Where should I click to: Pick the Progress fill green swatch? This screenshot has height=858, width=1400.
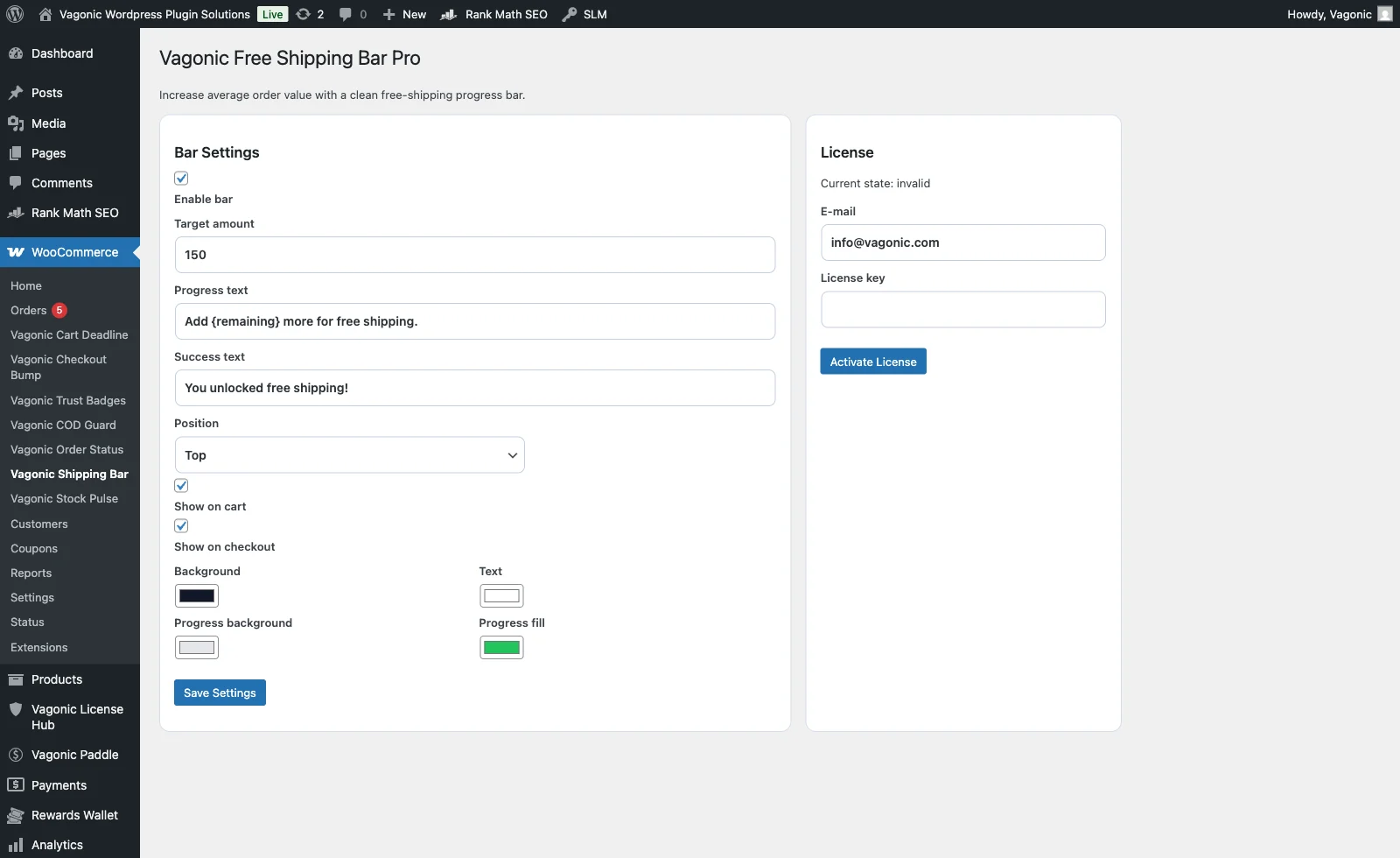501,648
